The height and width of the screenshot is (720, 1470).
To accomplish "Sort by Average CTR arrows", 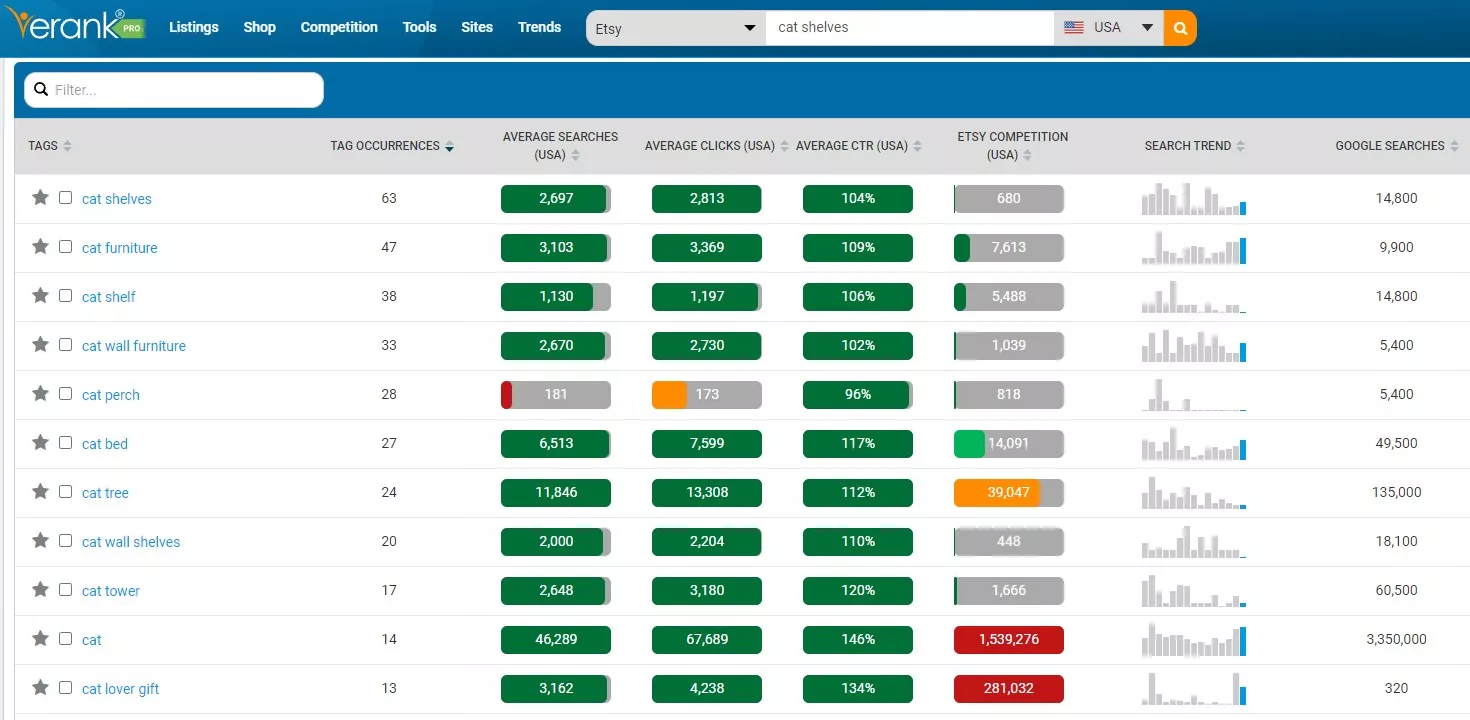I will click(x=917, y=146).
